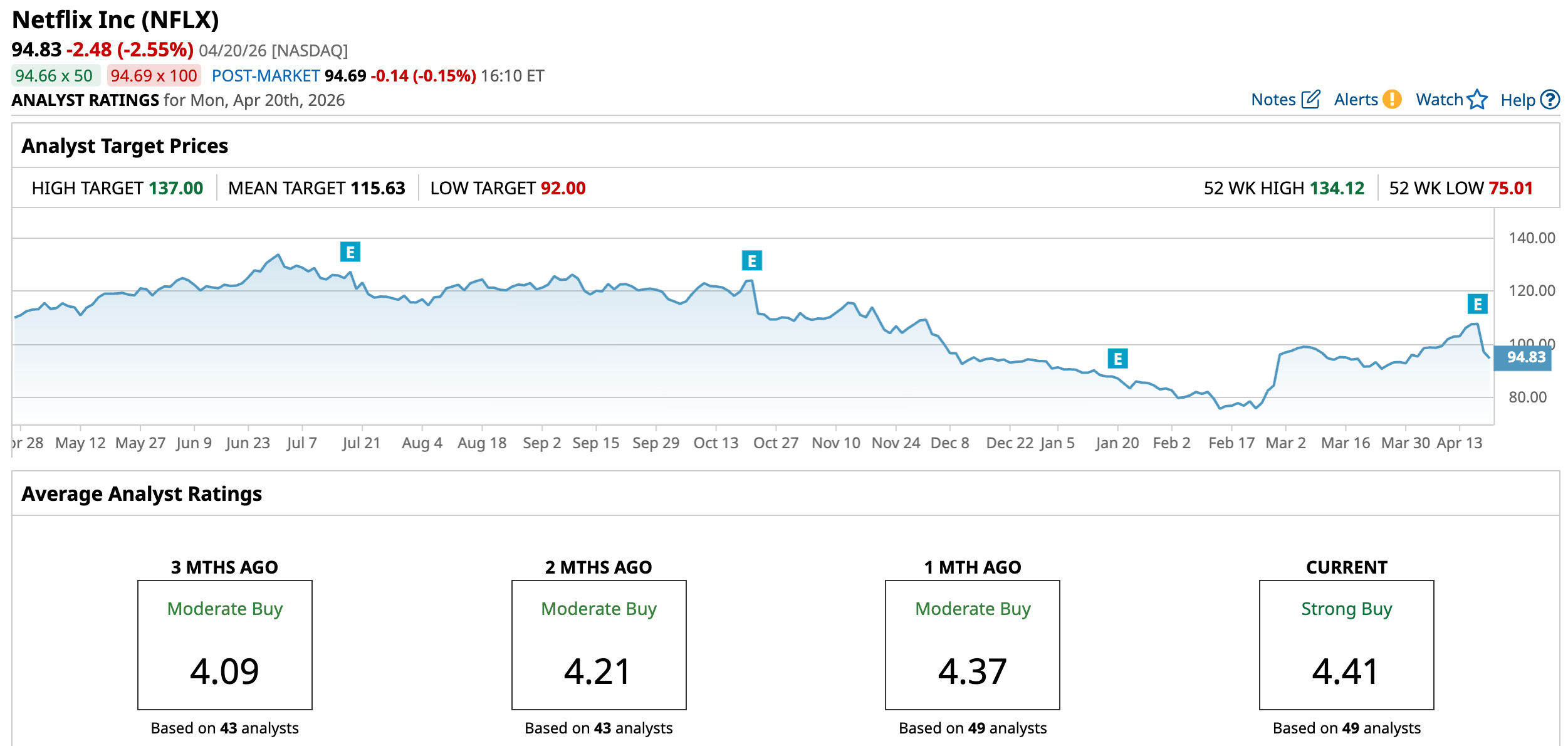Click the earnings E marker near Apr 13

pos(1478,305)
